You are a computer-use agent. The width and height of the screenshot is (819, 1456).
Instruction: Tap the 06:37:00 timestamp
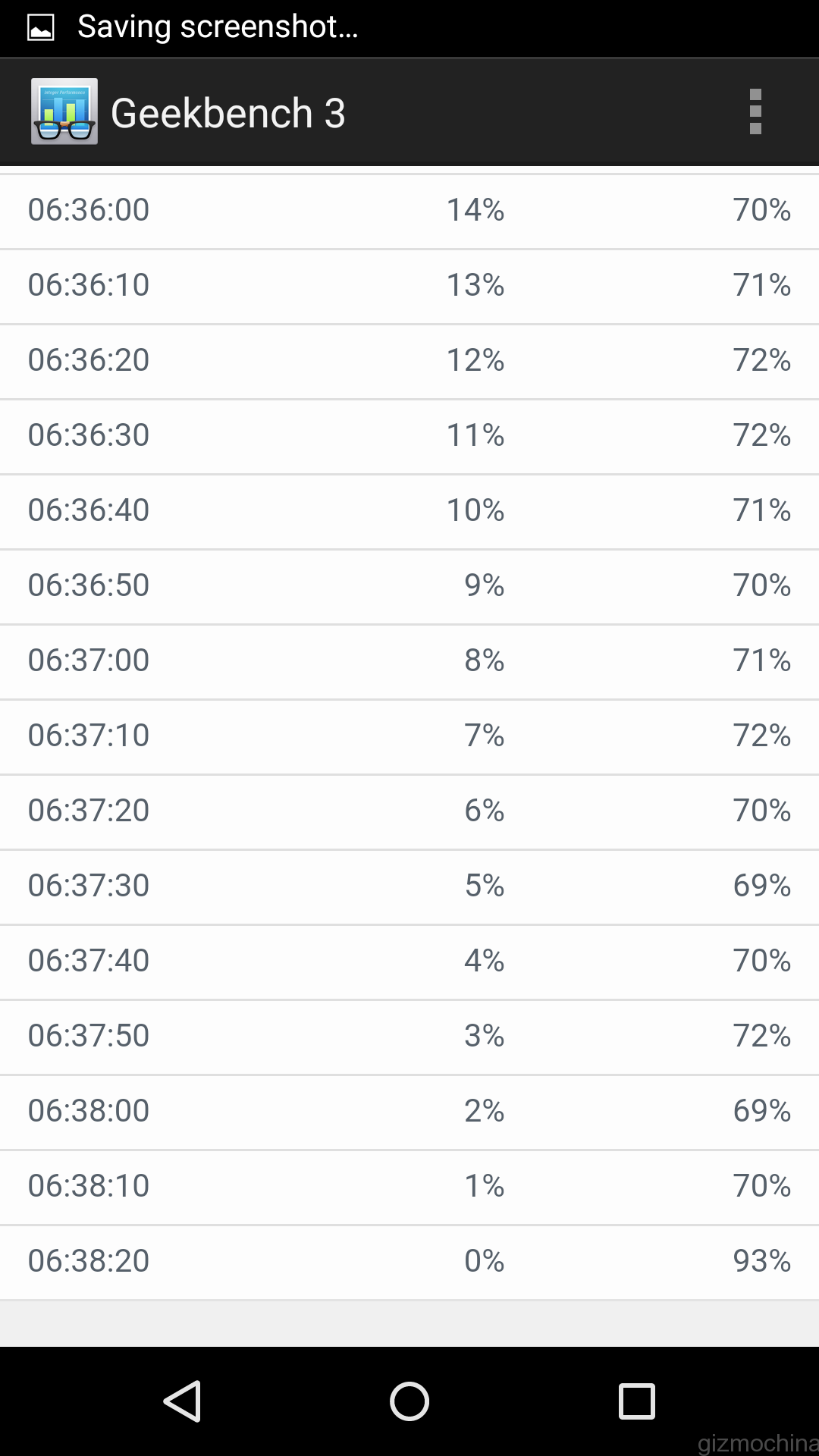click(x=89, y=661)
